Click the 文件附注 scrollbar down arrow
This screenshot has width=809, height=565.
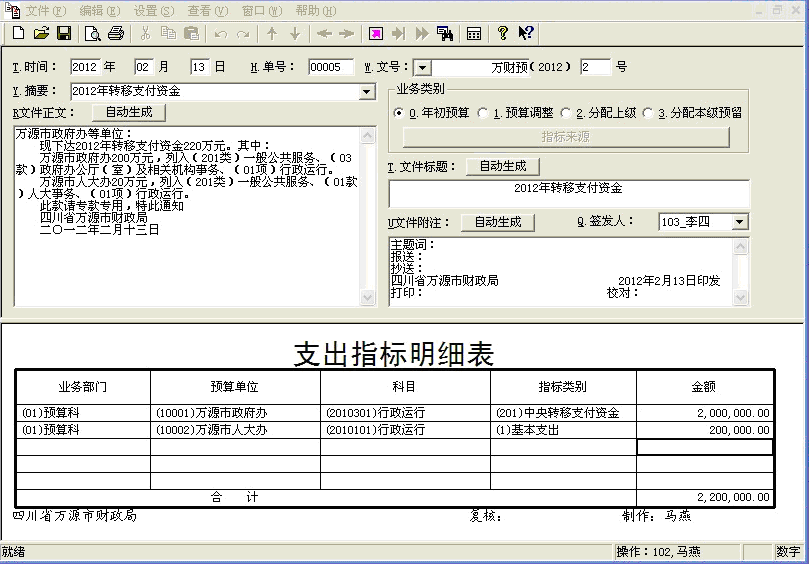tap(740, 297)
